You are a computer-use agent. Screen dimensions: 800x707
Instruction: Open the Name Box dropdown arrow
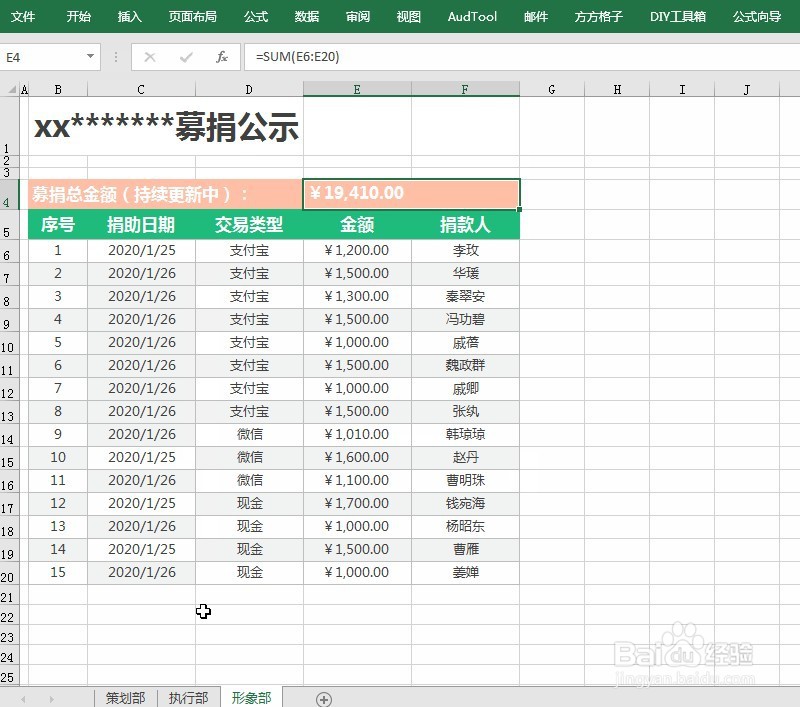pyautogui.click(x=92, y=57)
